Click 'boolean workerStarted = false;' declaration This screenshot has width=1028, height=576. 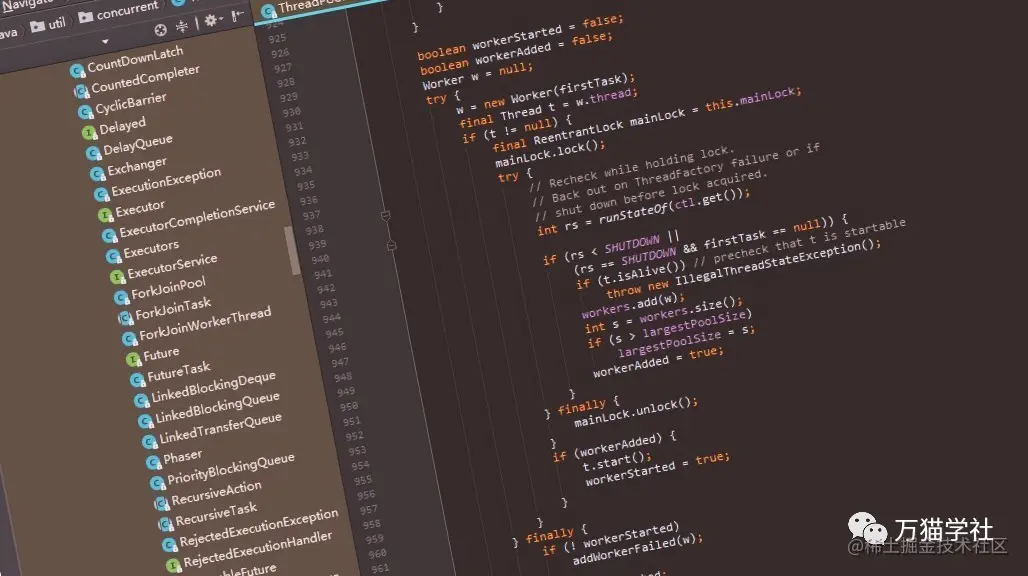pyautogui.click(x=520, y=37)
